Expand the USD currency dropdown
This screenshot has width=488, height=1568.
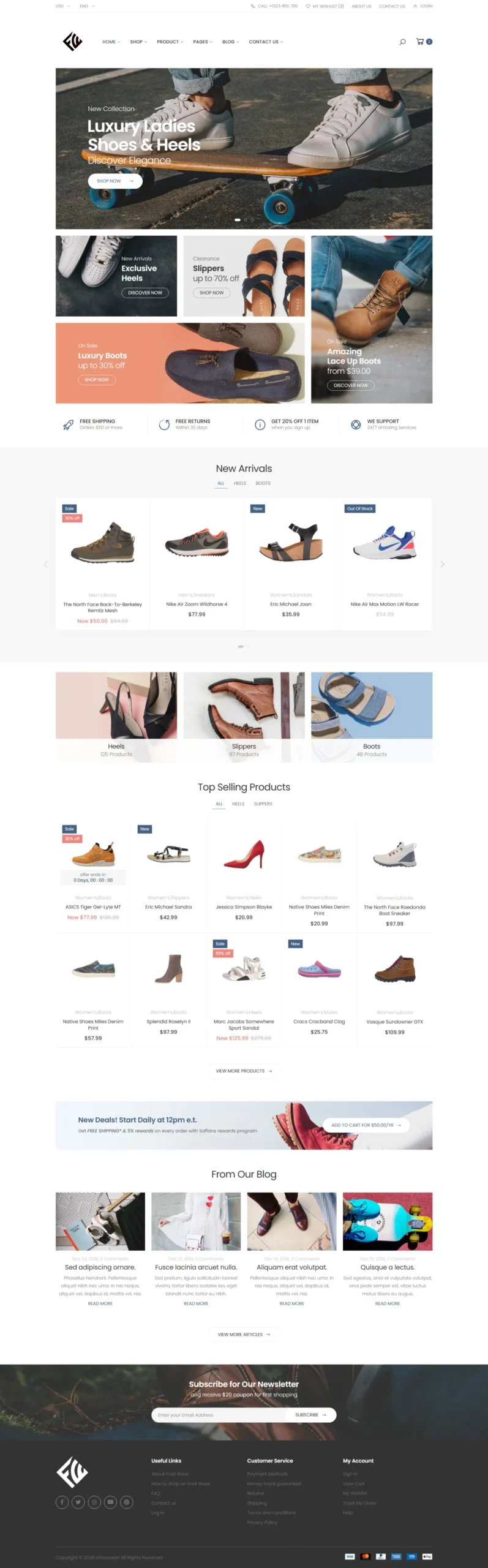point(62,6)
